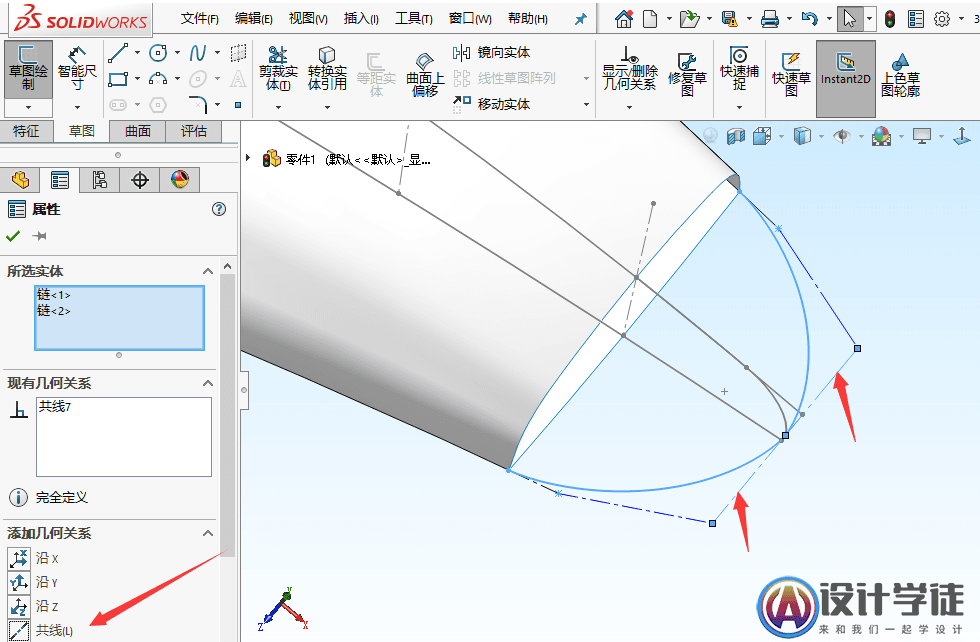Select the arc sketch tool
The height and width of the screenshot is (642, 980).
pyautogui.click(x=158, y=79)
